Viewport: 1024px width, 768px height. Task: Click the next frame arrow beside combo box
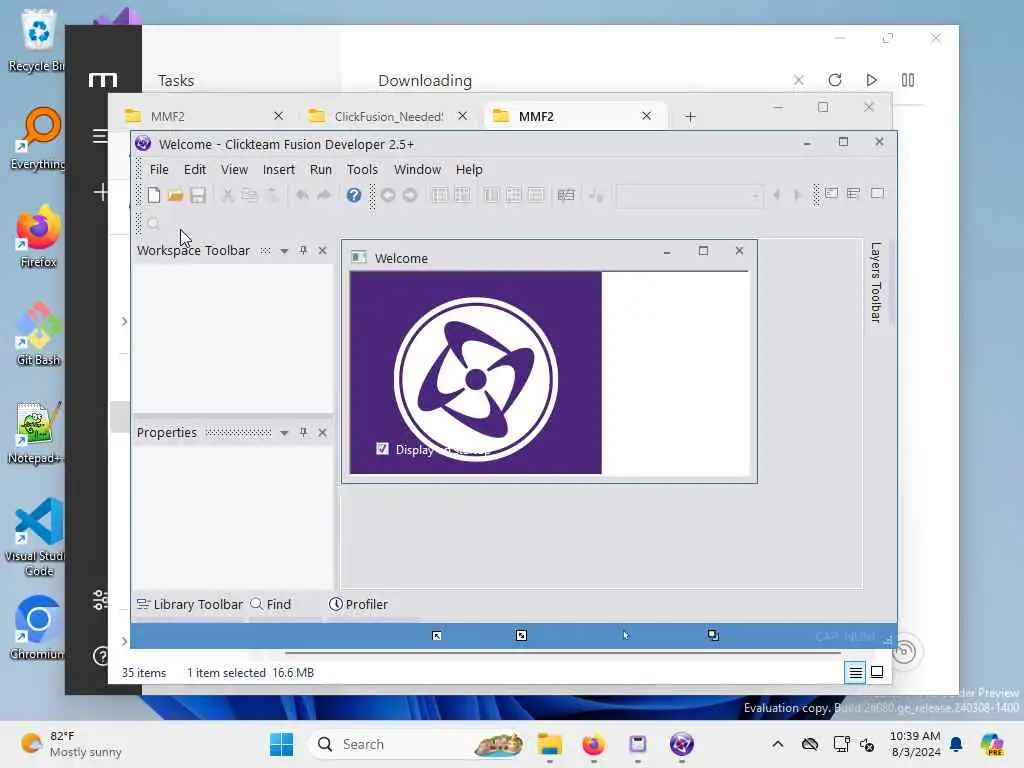click(x=797, y=195)
